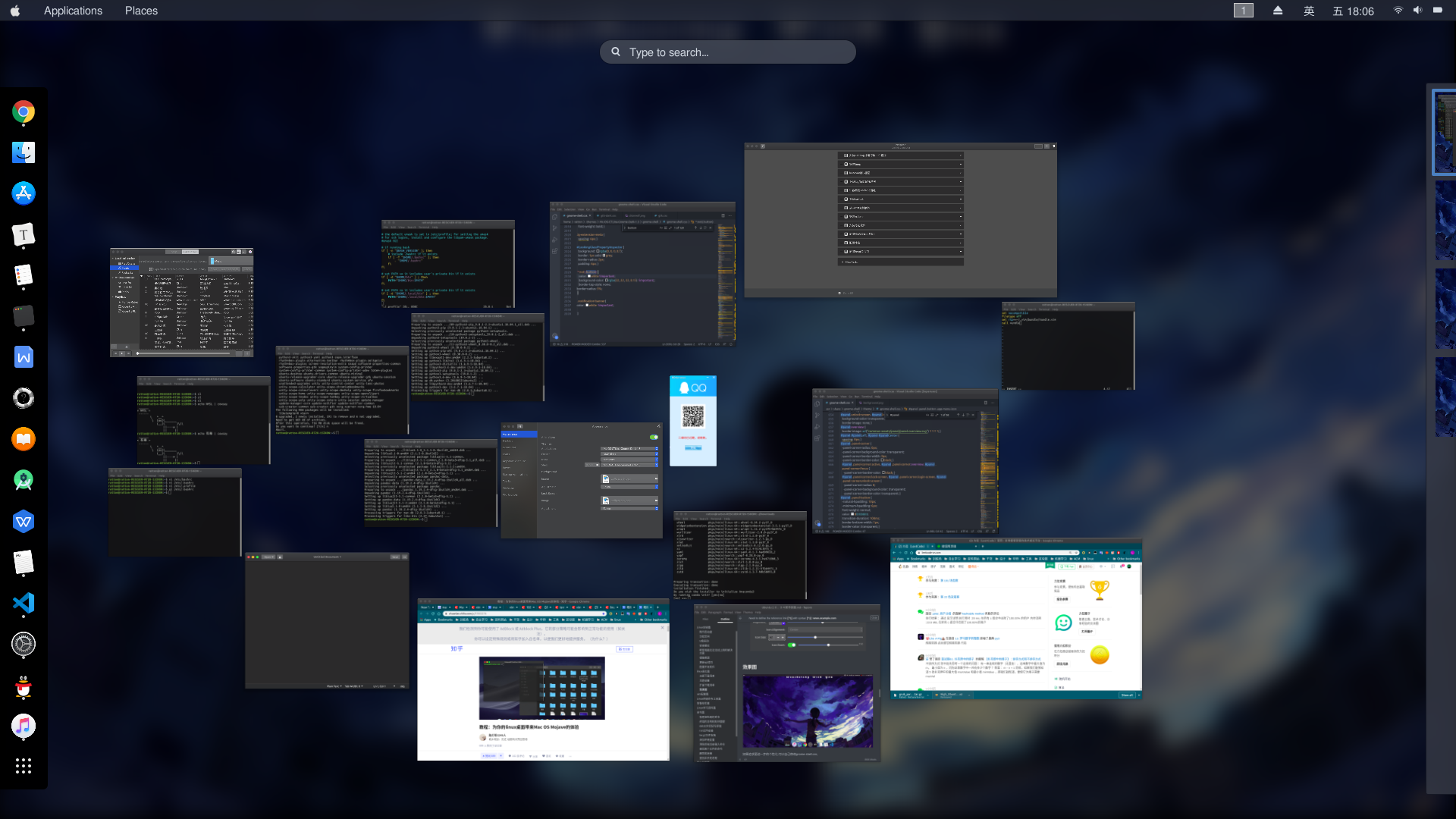1456x819 pixels.
Task: Launch Android Studio from the dock
Action: point(24,480)
